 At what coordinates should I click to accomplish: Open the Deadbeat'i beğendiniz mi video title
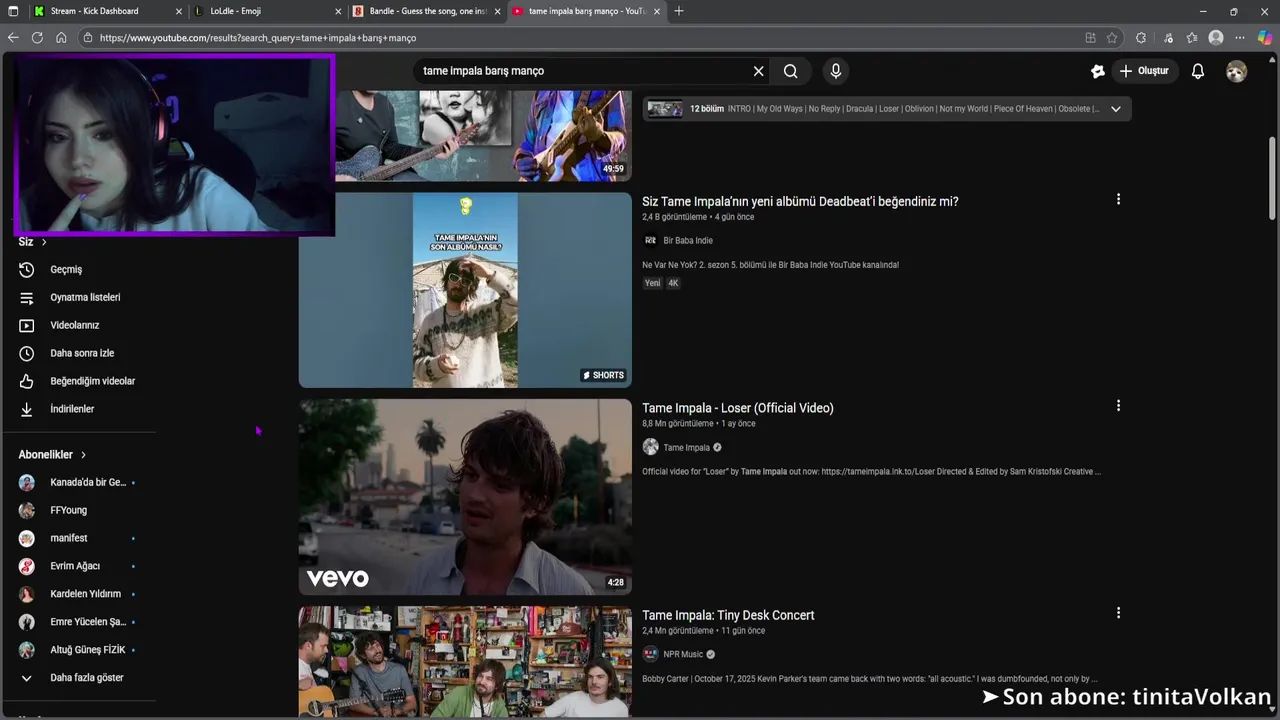coord(800,201)
